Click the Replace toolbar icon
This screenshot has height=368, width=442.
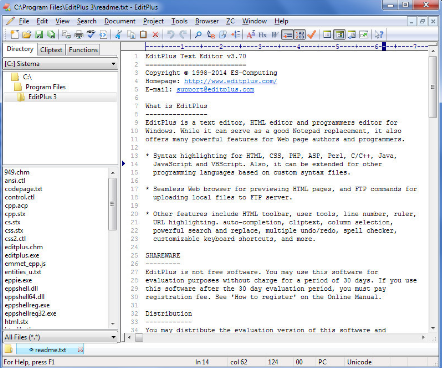click(211, 34)
